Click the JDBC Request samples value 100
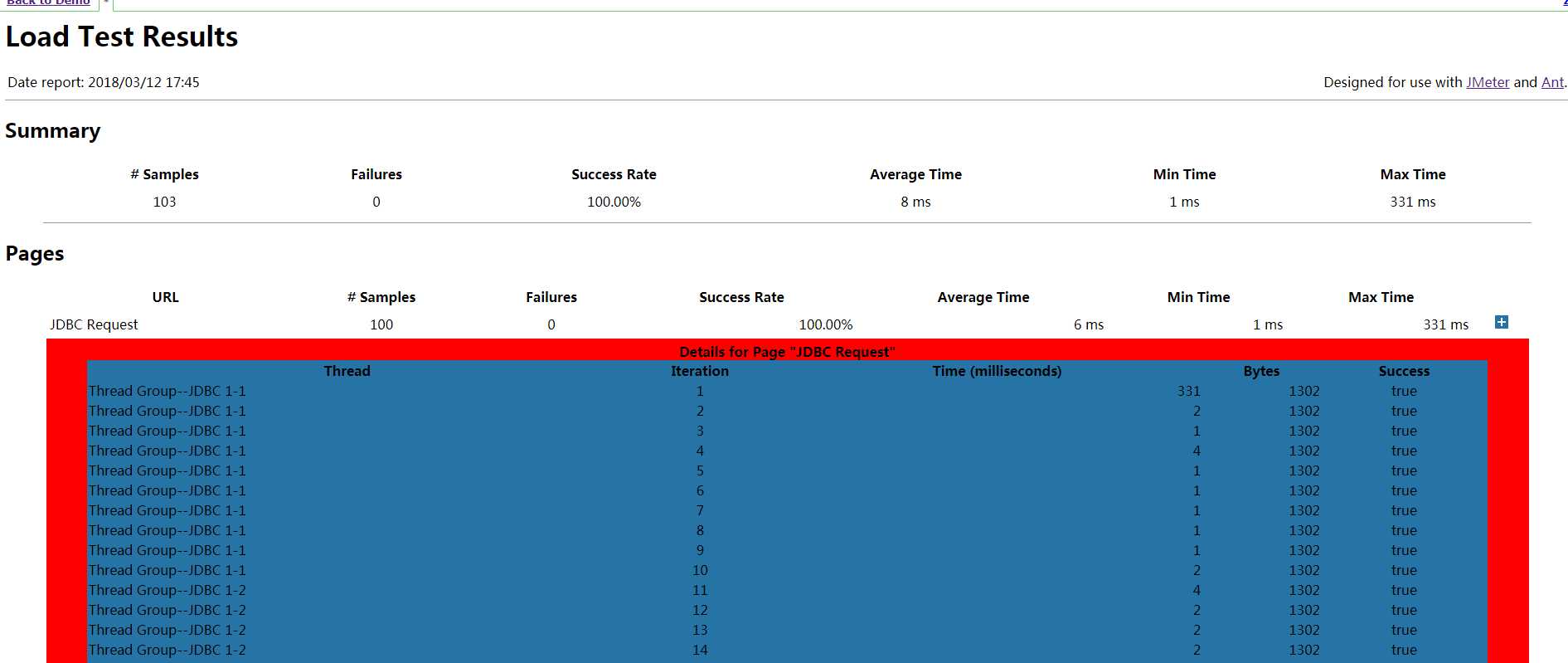The image size is (1568, 663). click(x=381, y=324)
